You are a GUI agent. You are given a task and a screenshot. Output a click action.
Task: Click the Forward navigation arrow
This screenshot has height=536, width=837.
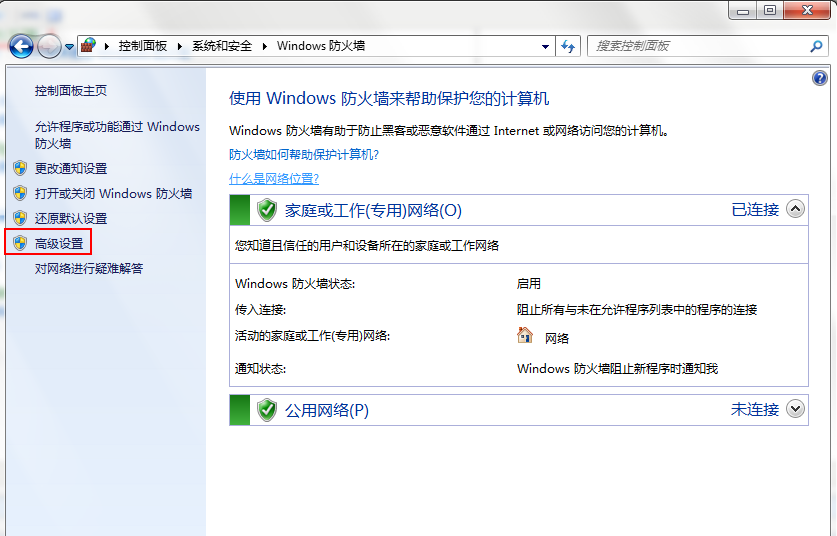(x=49, y=46)
